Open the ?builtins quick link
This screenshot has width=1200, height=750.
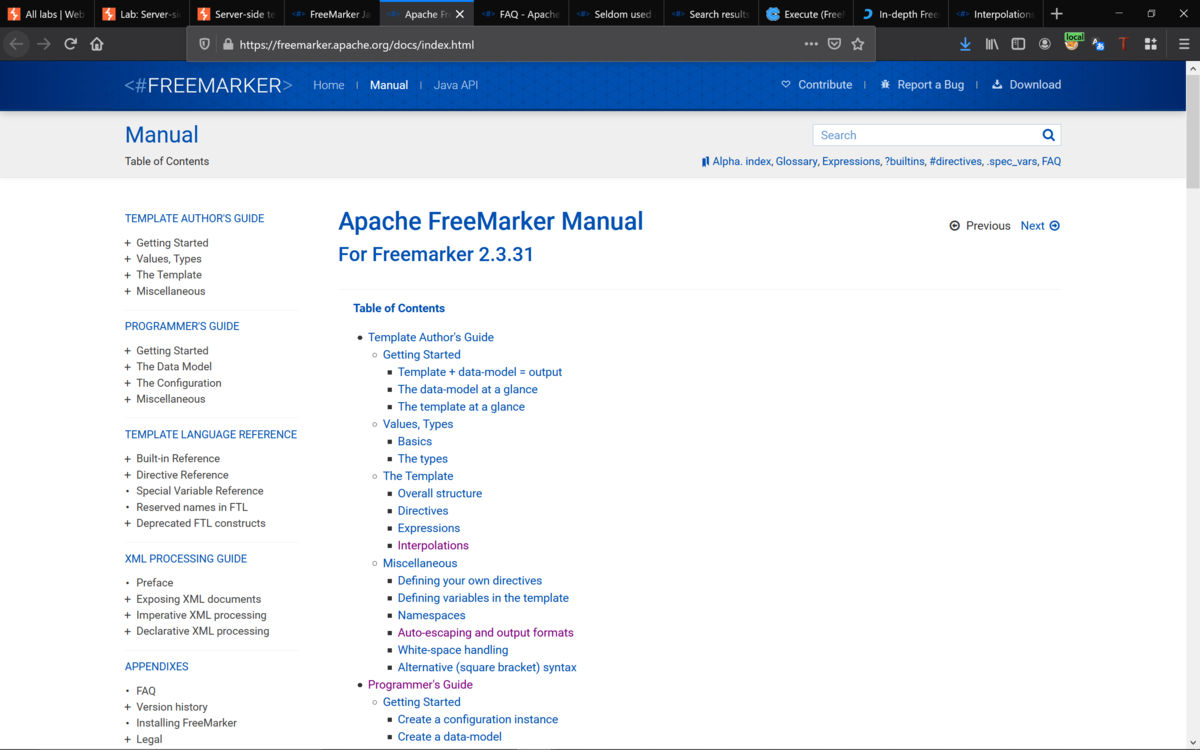904,161
